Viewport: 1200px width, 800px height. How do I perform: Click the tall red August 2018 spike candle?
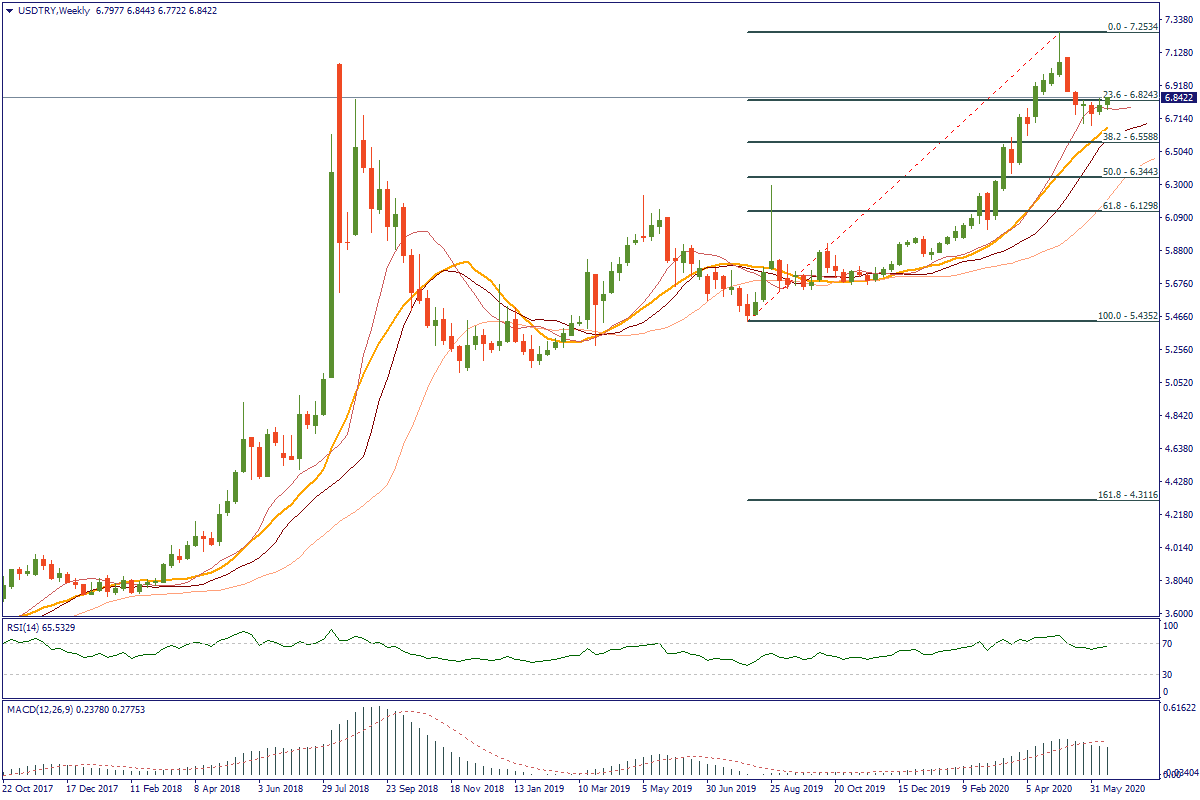(x=340, y=150)
